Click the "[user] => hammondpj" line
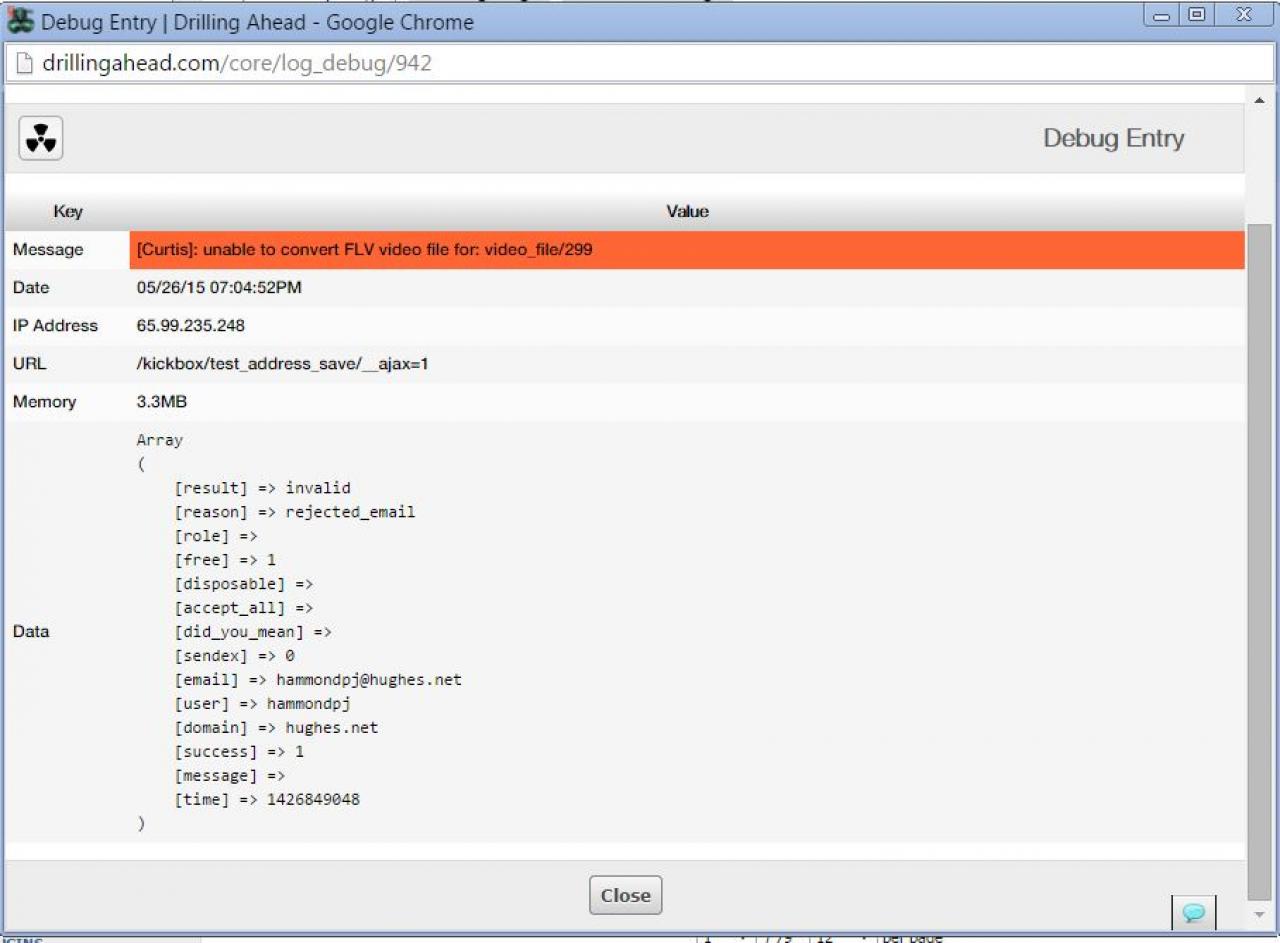 click(x=263, y=704)
